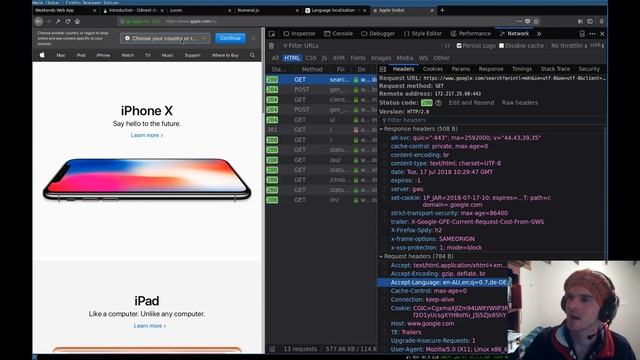Toggle Persist Logs checkbox
Image resolution: width=640 pixels, height=360 pixels.
[459, 46]
